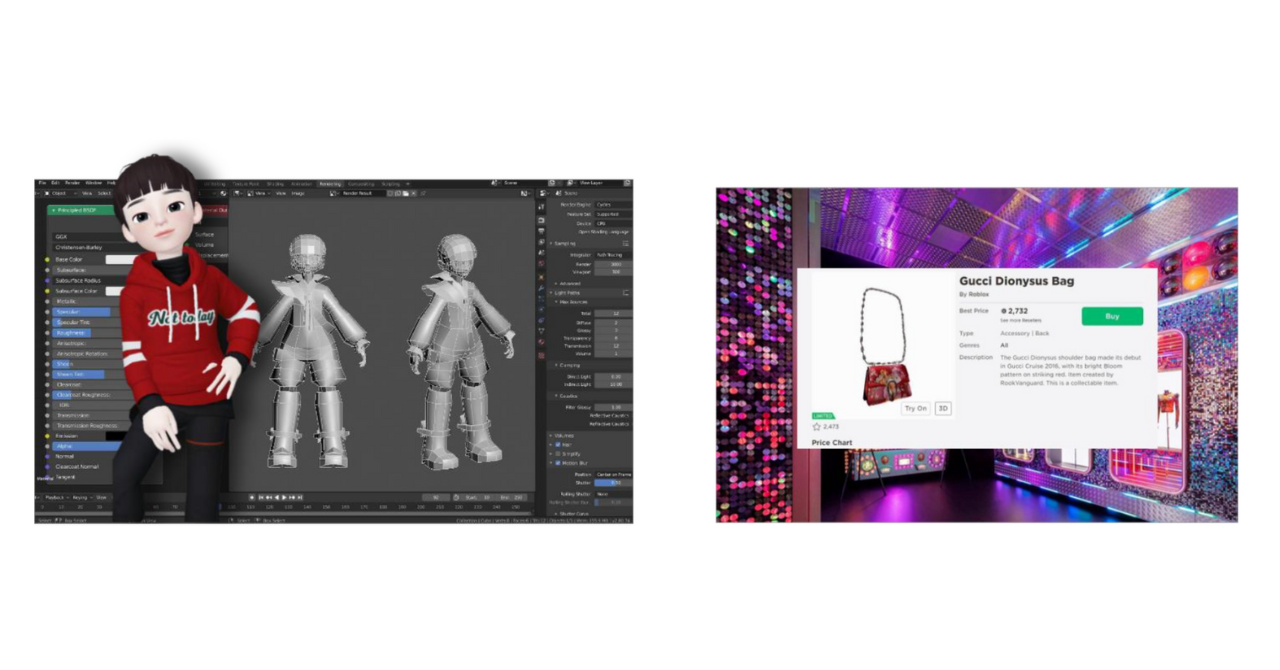This screenshot has width=1280, height=670.
Task: Open the File menu in Blender
Action: tap(42, 183)
